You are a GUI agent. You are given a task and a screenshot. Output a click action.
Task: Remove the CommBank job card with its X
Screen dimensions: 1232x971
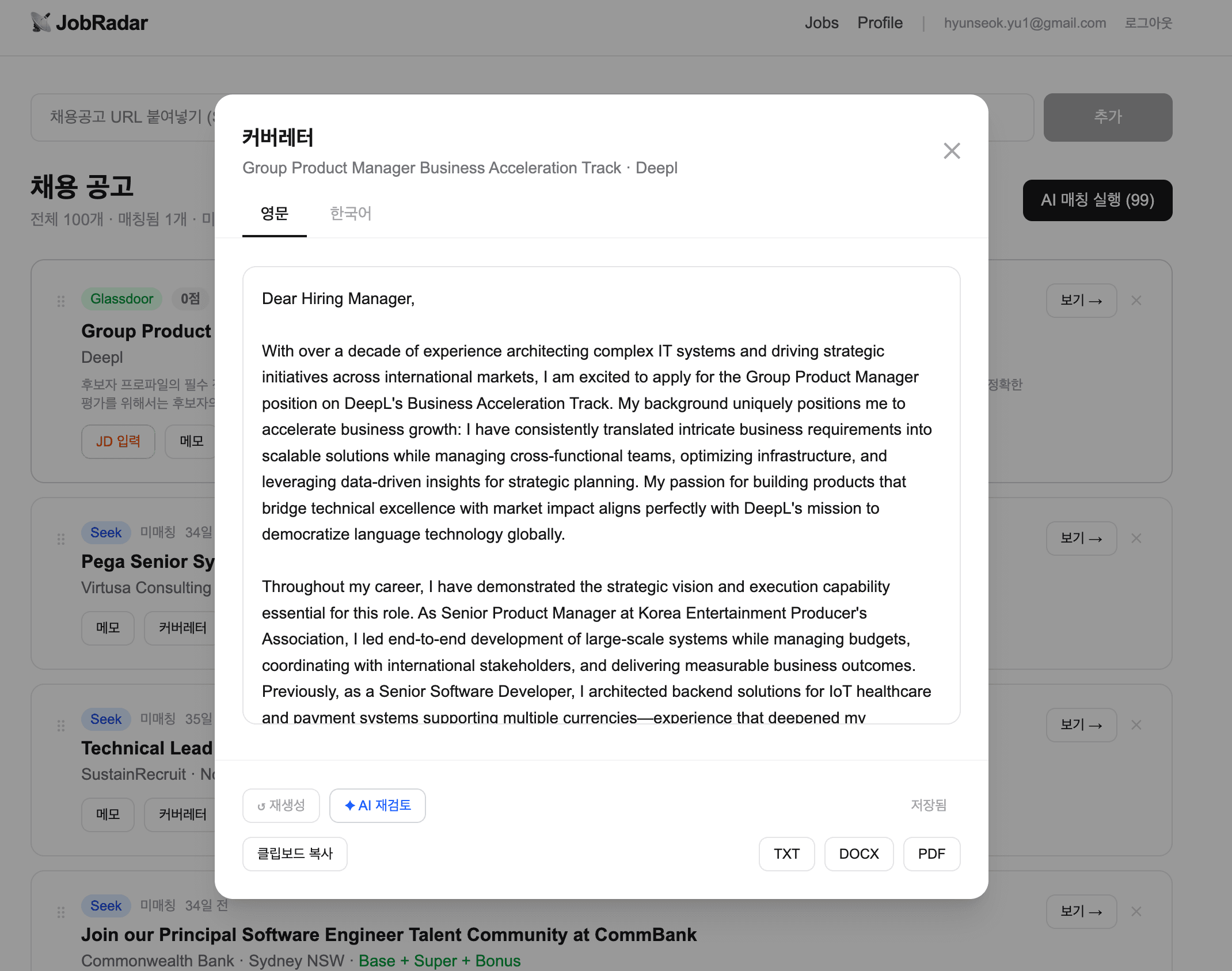[1136, 912]
